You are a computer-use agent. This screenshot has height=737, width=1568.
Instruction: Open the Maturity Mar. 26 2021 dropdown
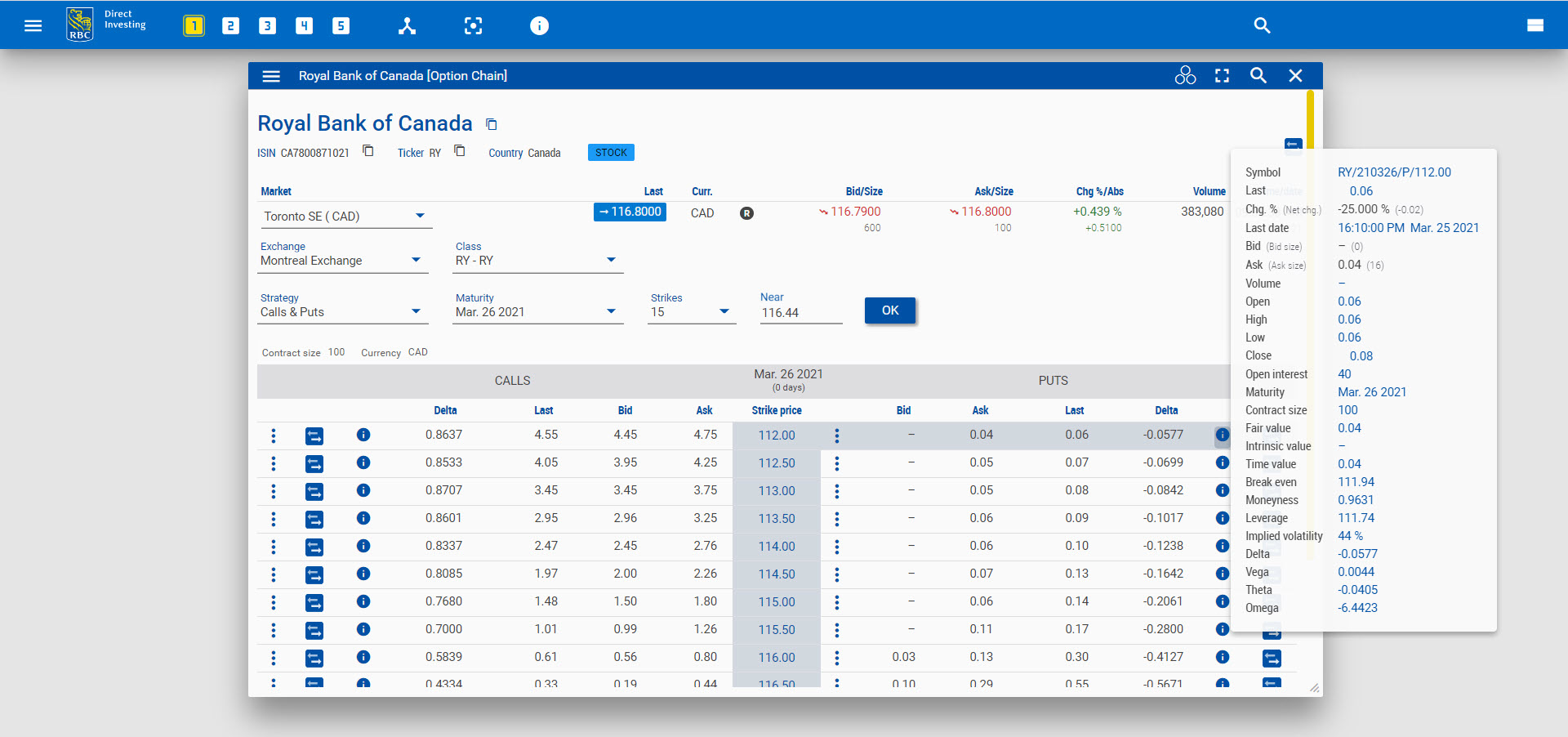[x=611, y=312]
